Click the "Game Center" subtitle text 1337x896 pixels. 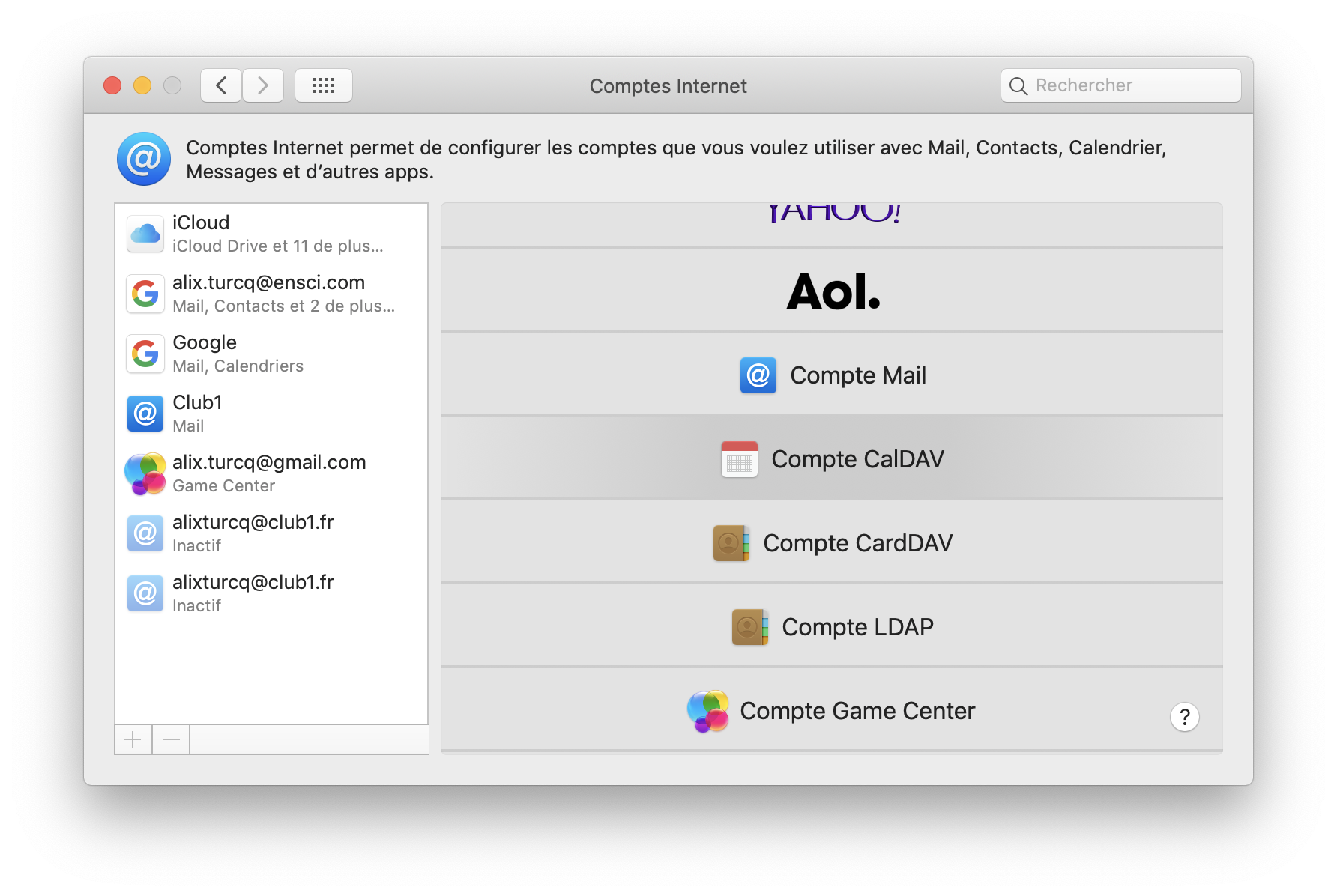pyautogui.click(x=224, y=485)
